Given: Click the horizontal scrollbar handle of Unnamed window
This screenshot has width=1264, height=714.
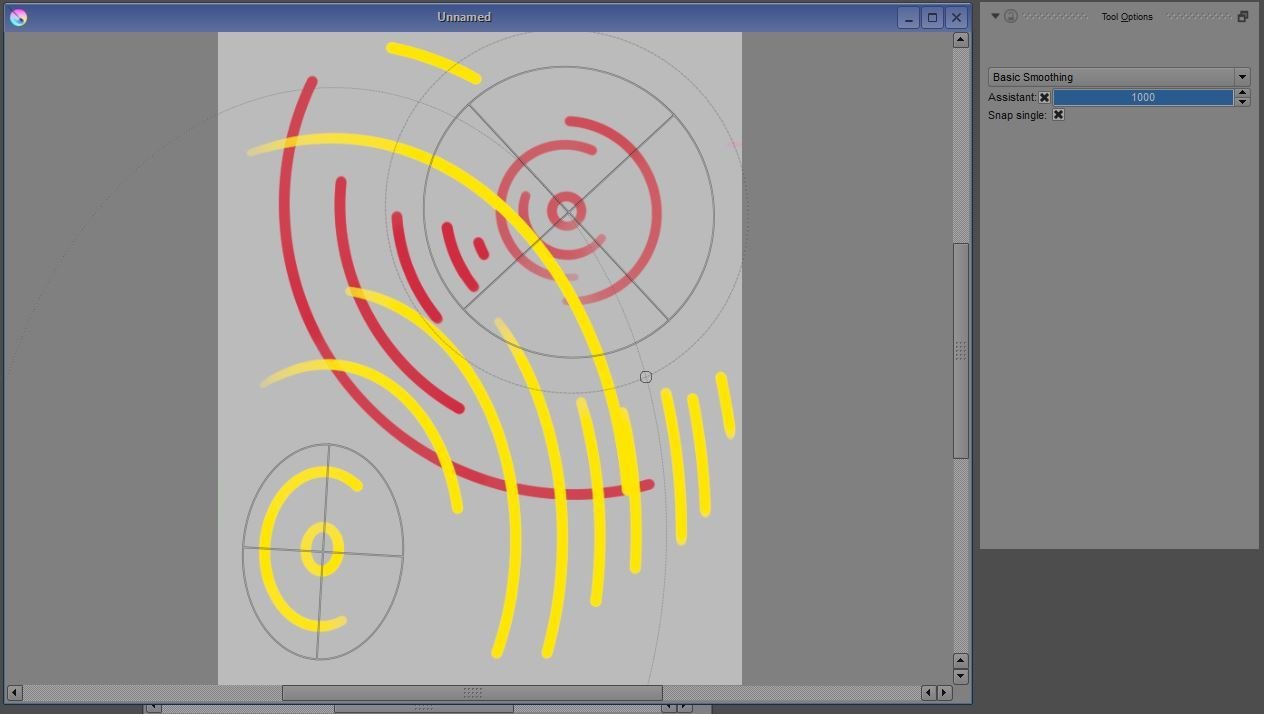Looking at the screenshot, I should [x=472, y=692].
